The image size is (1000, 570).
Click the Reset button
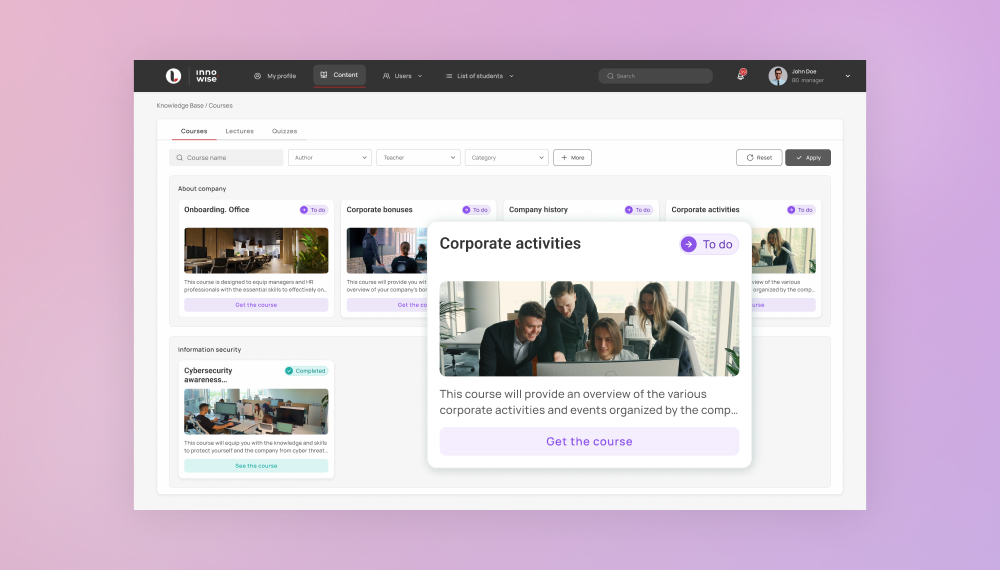point(759,157)
